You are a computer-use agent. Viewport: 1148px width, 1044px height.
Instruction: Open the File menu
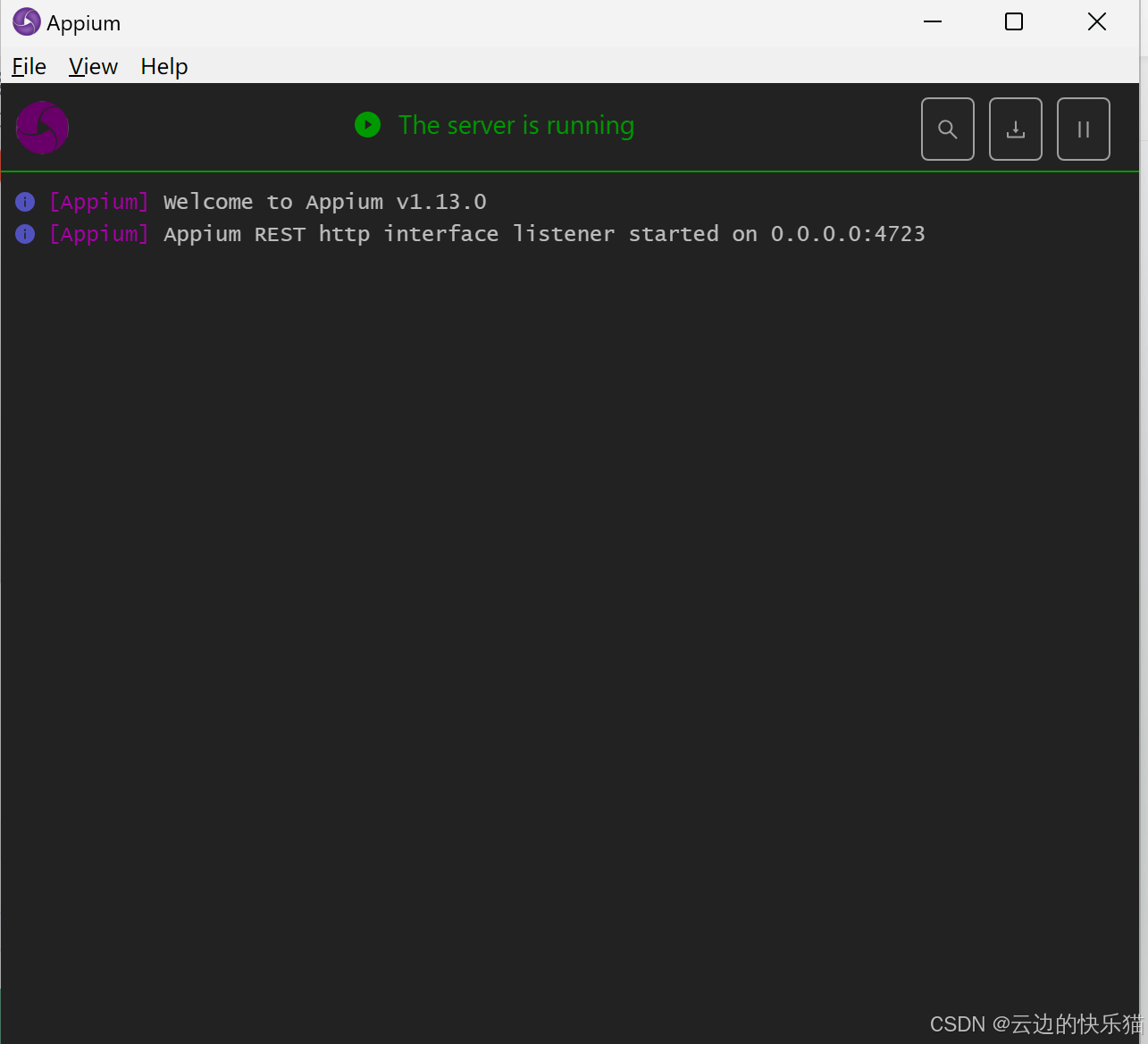29,67
